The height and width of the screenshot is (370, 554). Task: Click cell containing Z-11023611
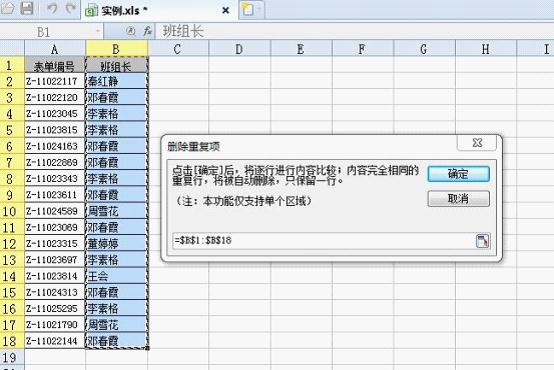55,195
